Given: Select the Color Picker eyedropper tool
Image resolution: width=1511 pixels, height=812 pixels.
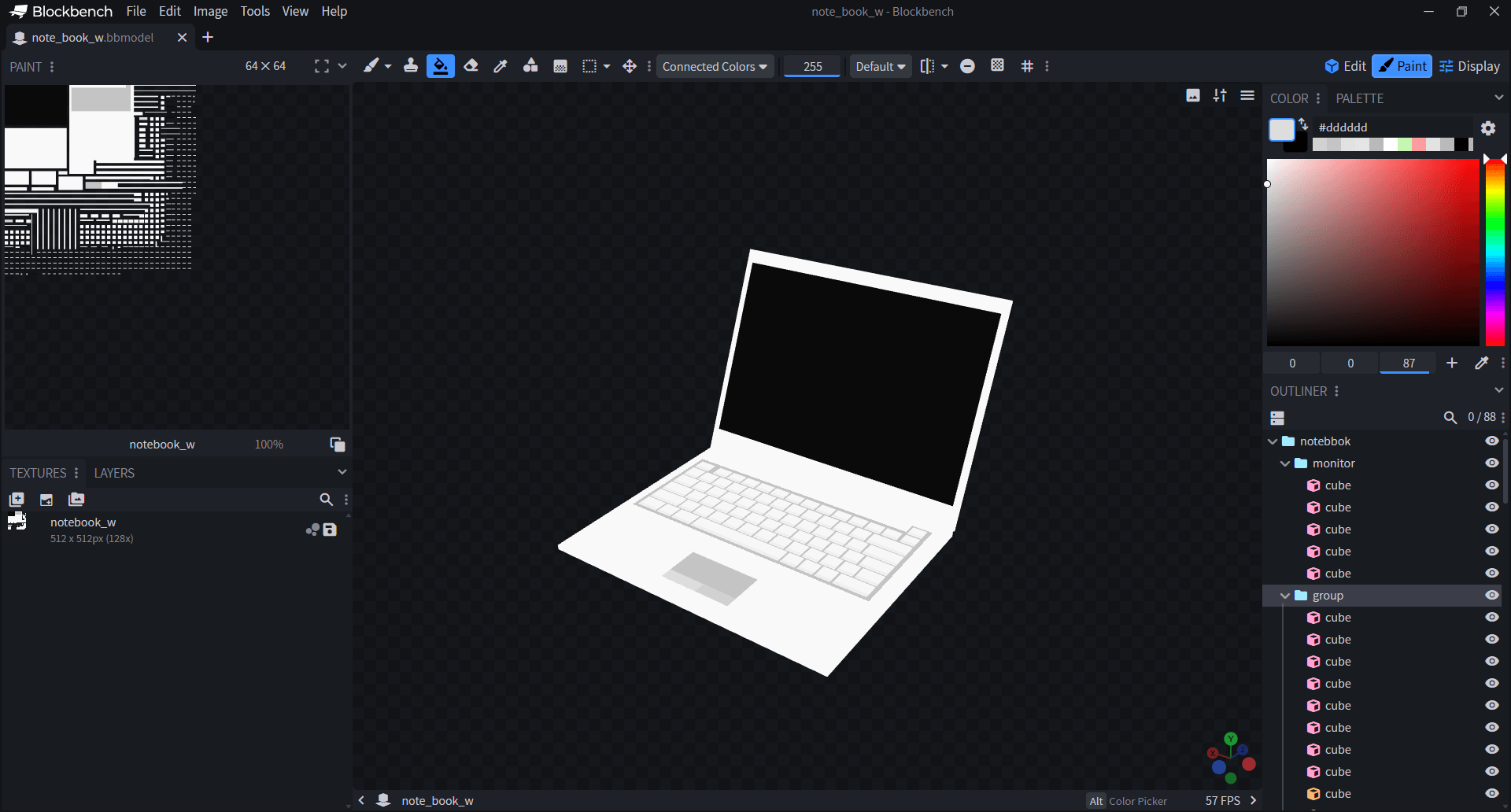Looking at the screenshot, I should (501, 66).
